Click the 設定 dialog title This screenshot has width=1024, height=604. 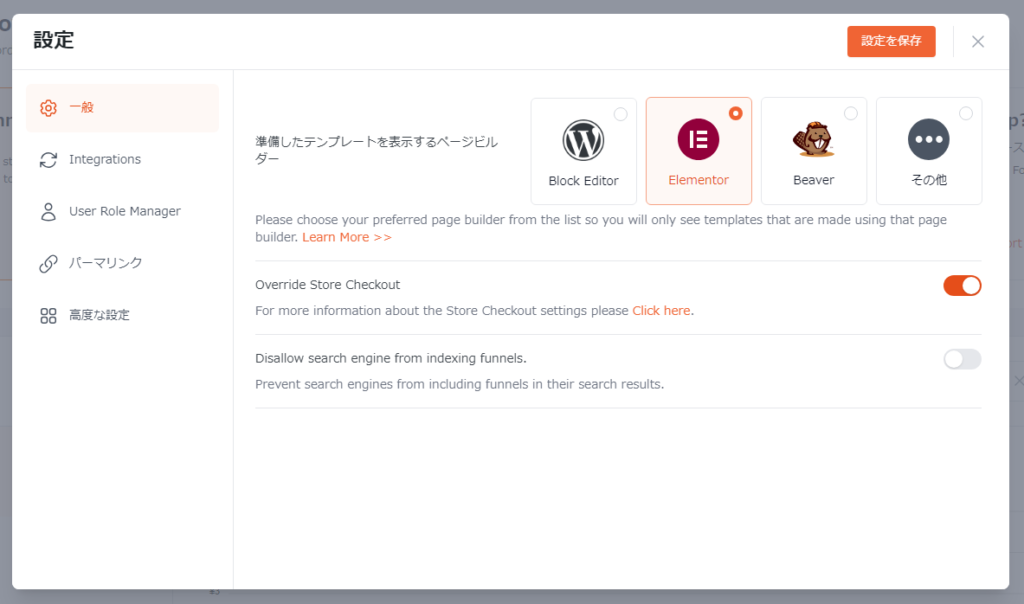coord(54,40)
